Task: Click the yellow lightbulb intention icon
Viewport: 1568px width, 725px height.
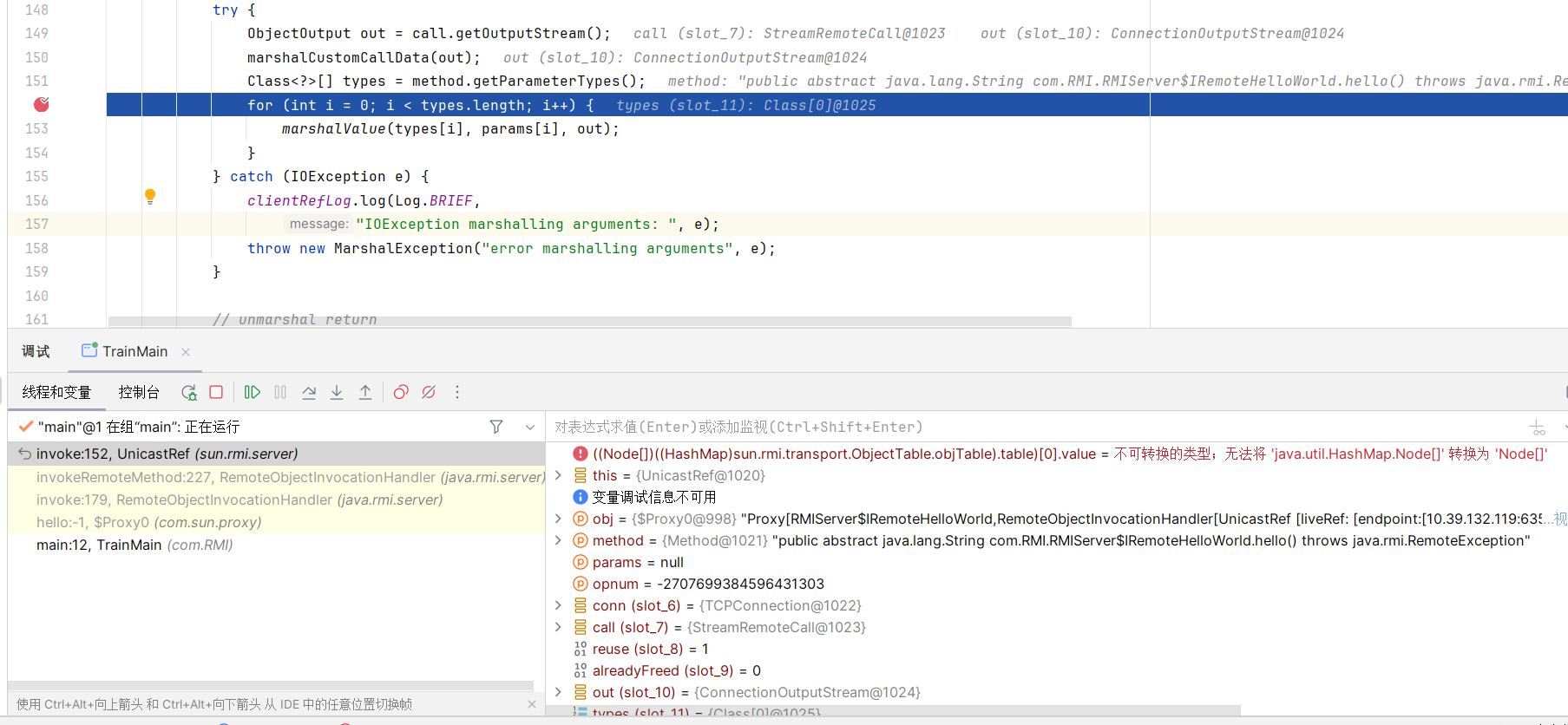Action: tap(150, 197)
